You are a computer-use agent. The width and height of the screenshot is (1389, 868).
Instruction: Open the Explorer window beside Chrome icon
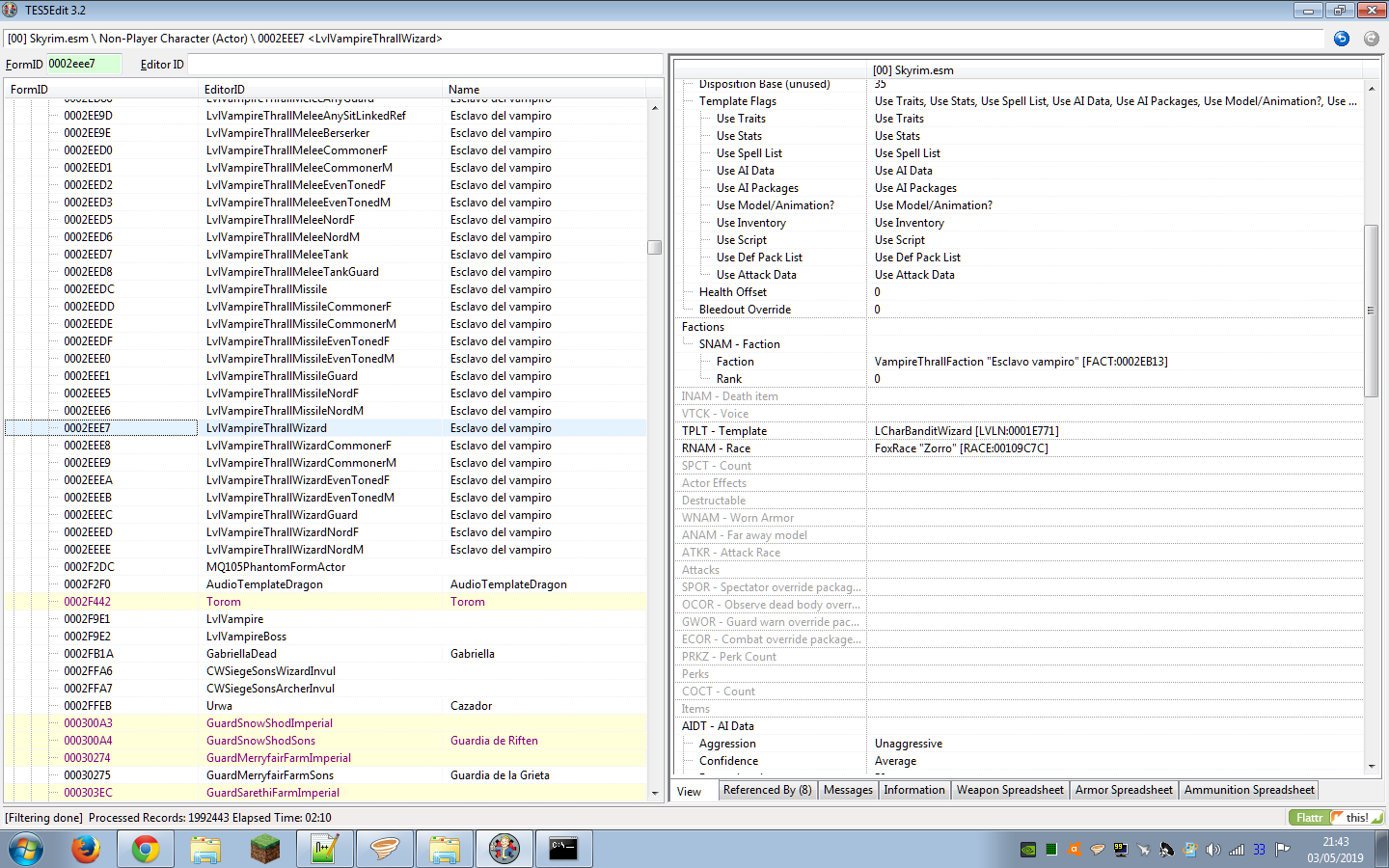tap(205, 849)
